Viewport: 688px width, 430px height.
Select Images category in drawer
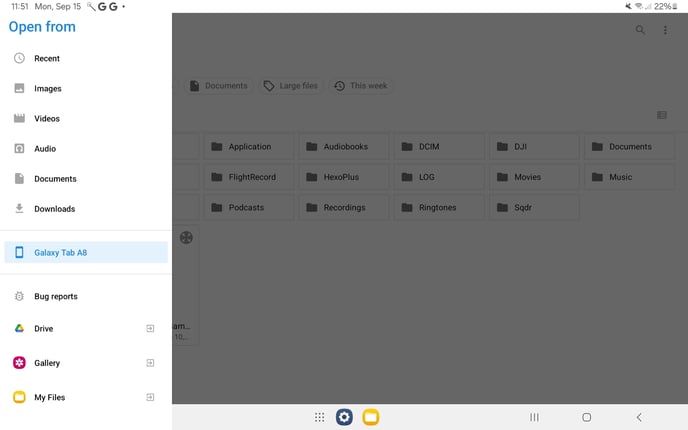[x=47, y=89]
